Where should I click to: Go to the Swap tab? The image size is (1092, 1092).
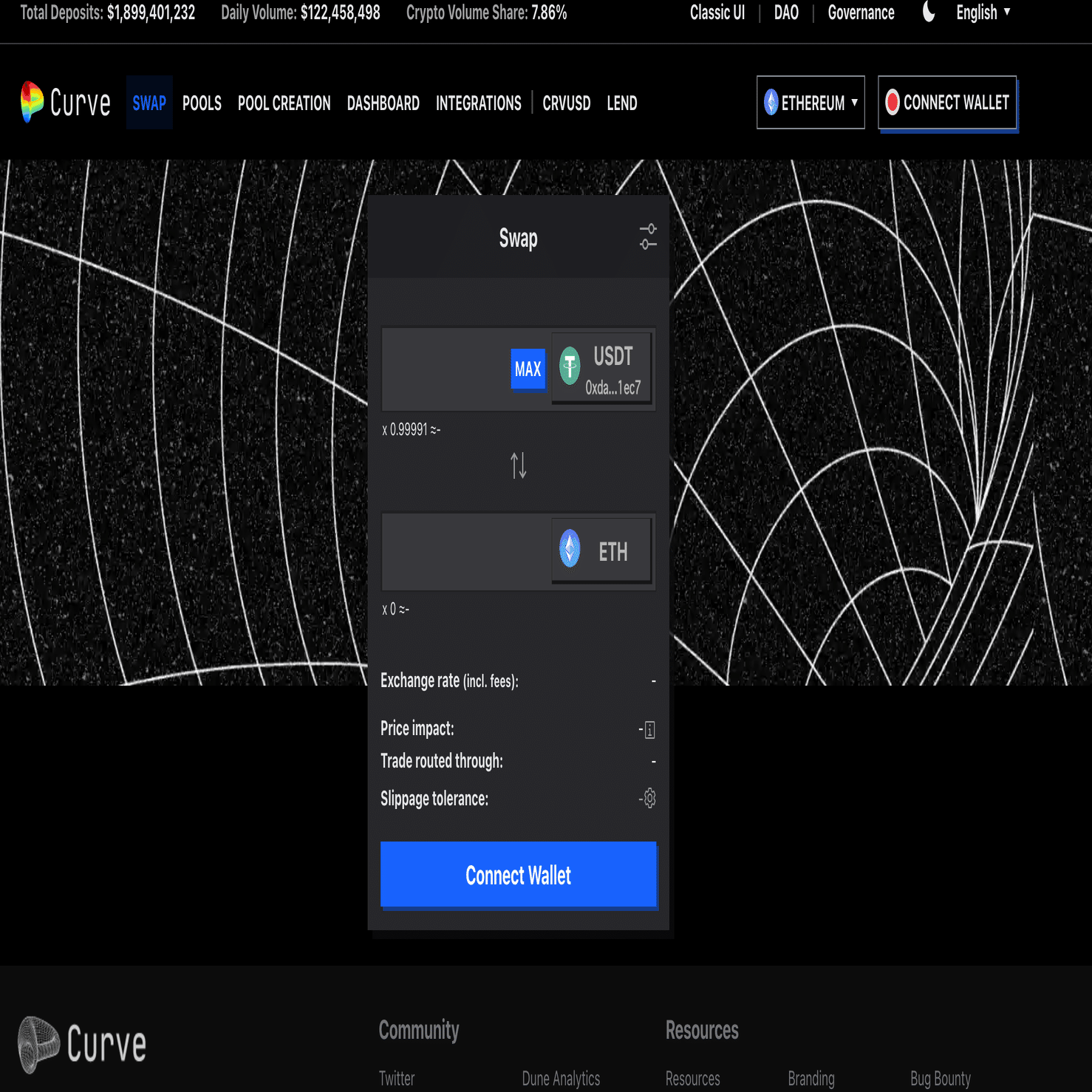[x=149, y=103]
